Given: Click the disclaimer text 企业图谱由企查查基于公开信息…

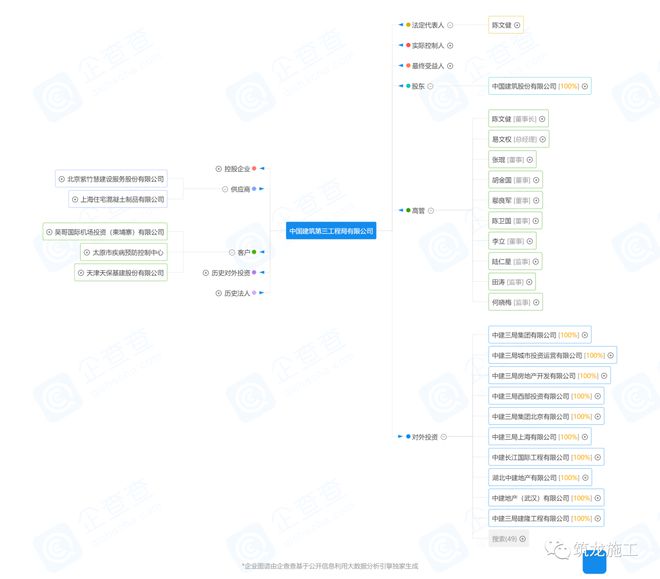Looking at the screenshot, I should coord(330,566).
